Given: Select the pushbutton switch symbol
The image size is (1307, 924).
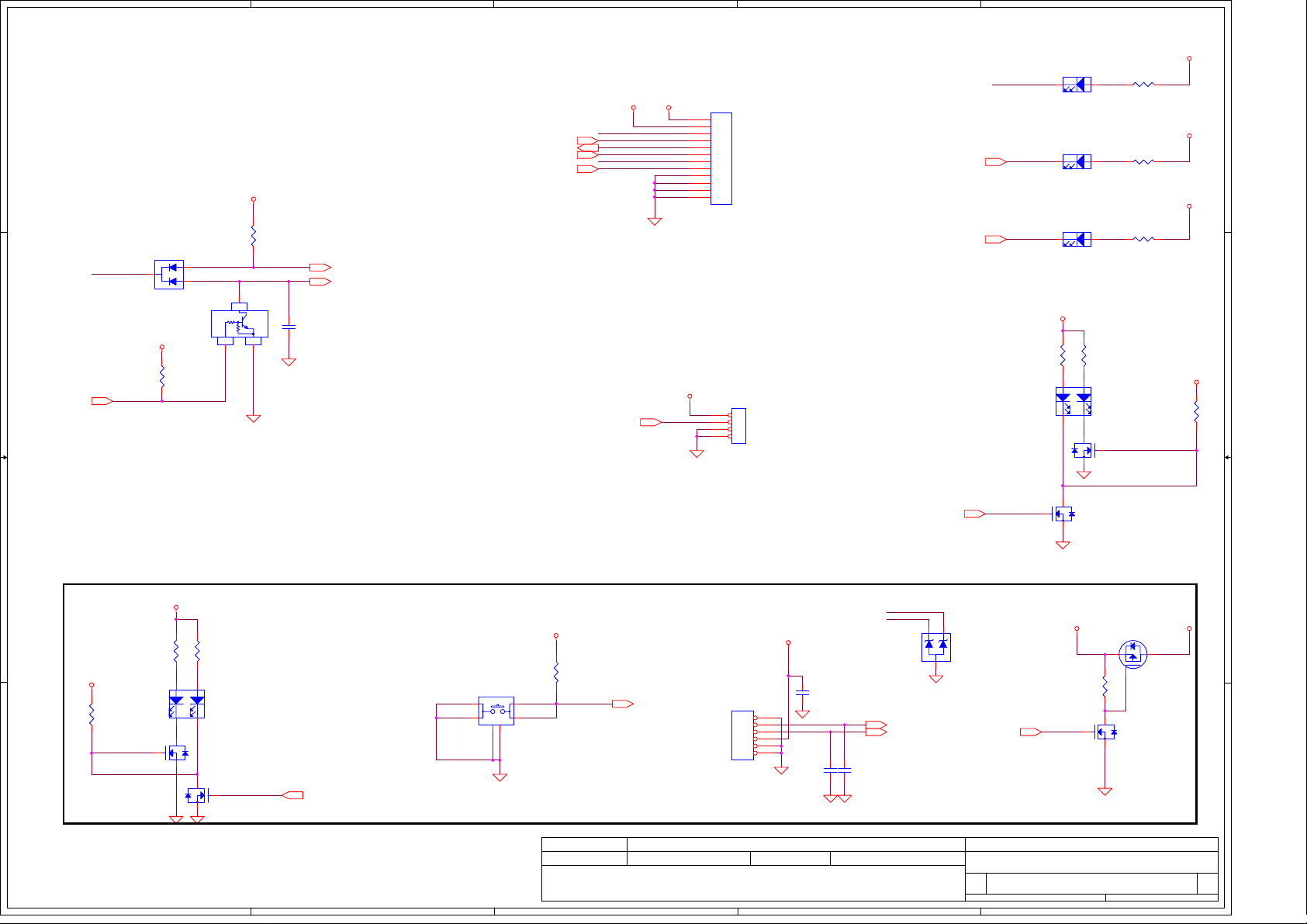Looking at the screenshot, I should [496, 711].
